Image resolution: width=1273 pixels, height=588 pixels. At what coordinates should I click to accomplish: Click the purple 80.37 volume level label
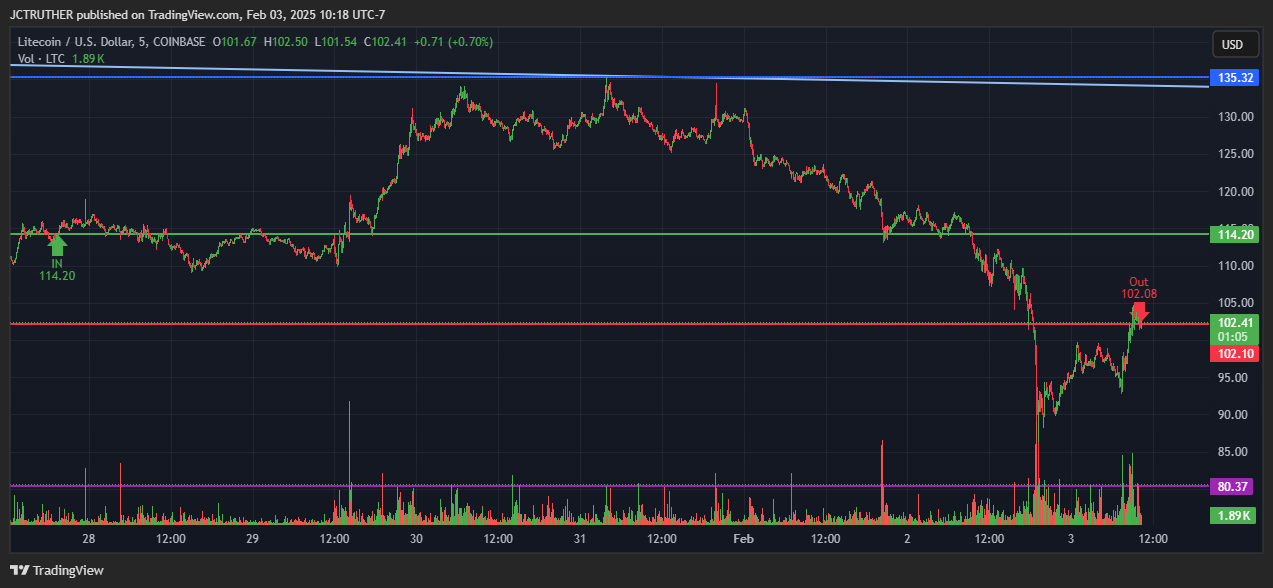(x=1231, y=487)
